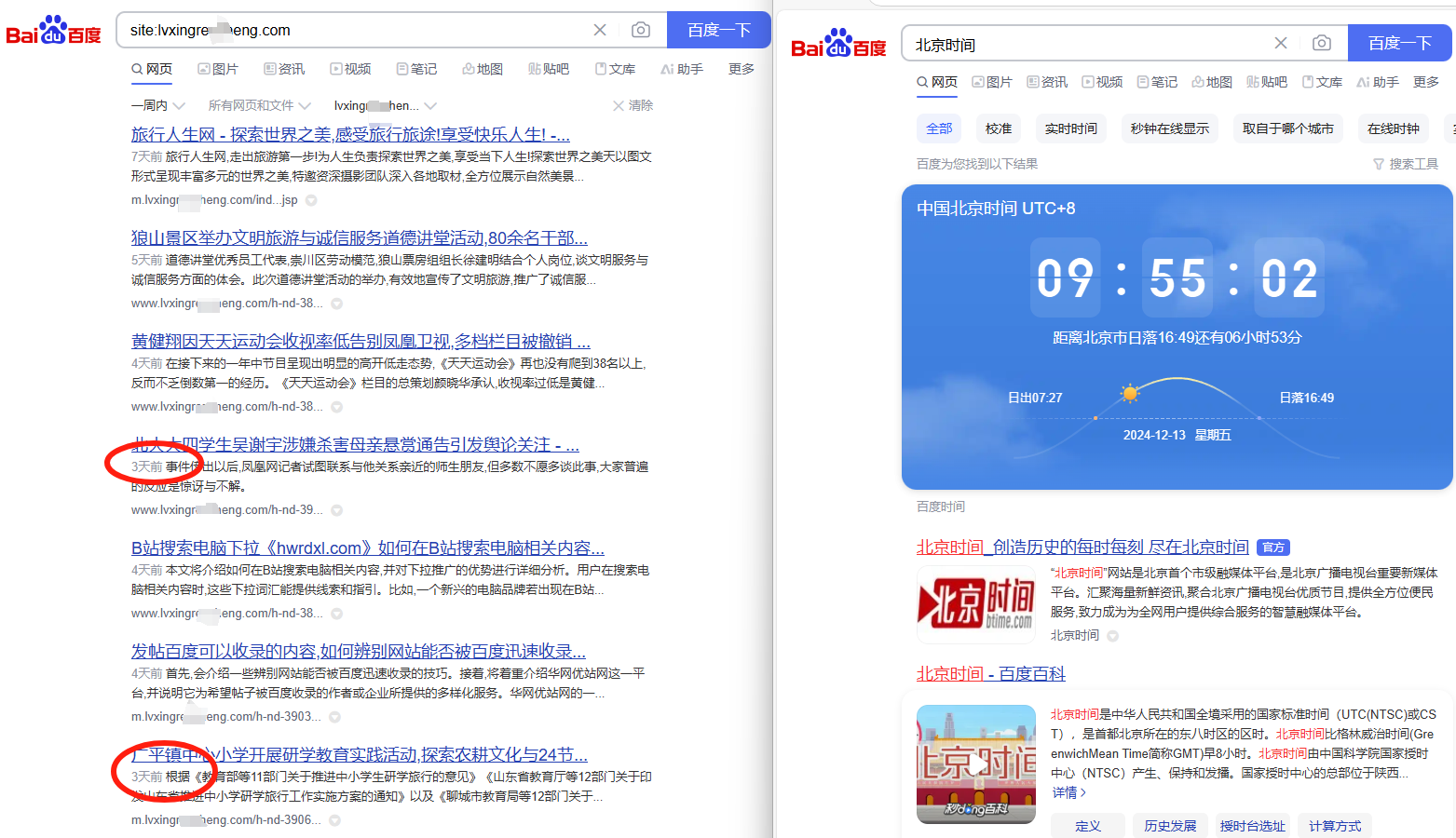Click the 授时台选址 Baike section button
The width and height of the screenshot is (1456, 838).
coord(1253,826)
